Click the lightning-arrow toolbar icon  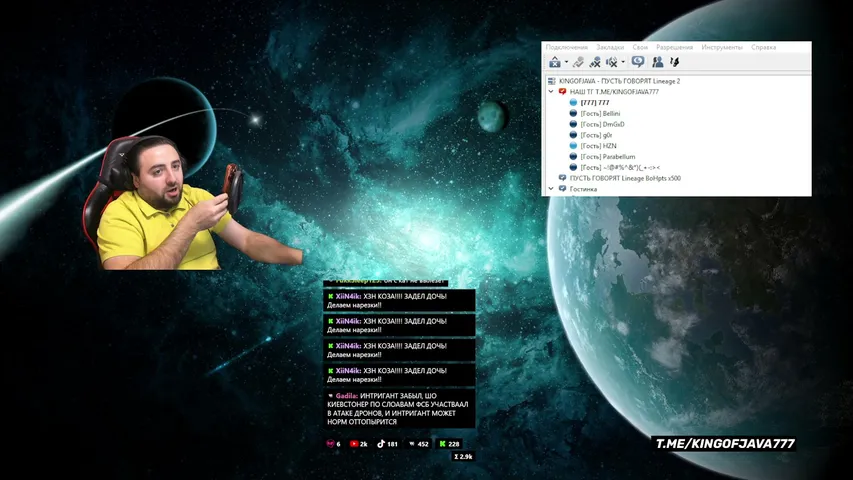pyautogui.click(x=675, y=62)
